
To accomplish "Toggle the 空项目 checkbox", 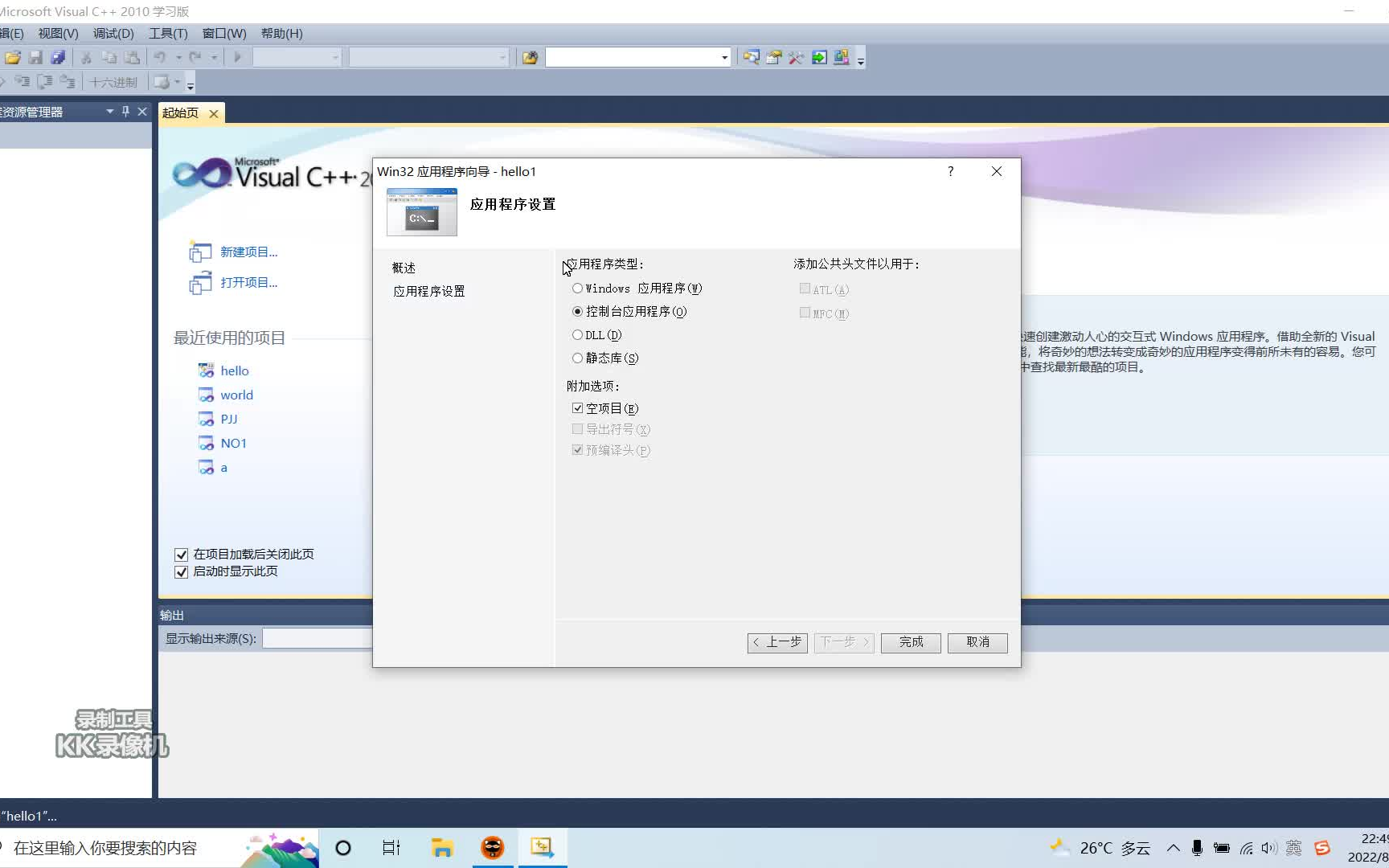I will (577, 408).
